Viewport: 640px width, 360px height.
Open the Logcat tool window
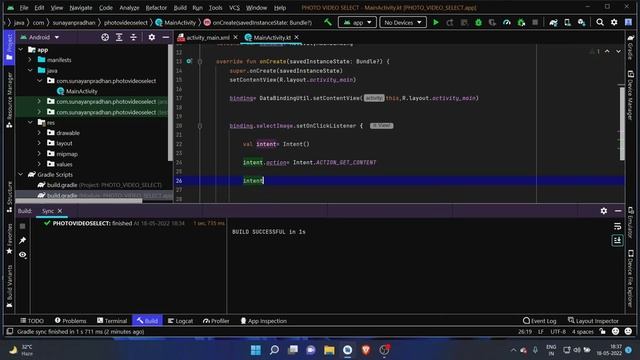pos(180,321)
